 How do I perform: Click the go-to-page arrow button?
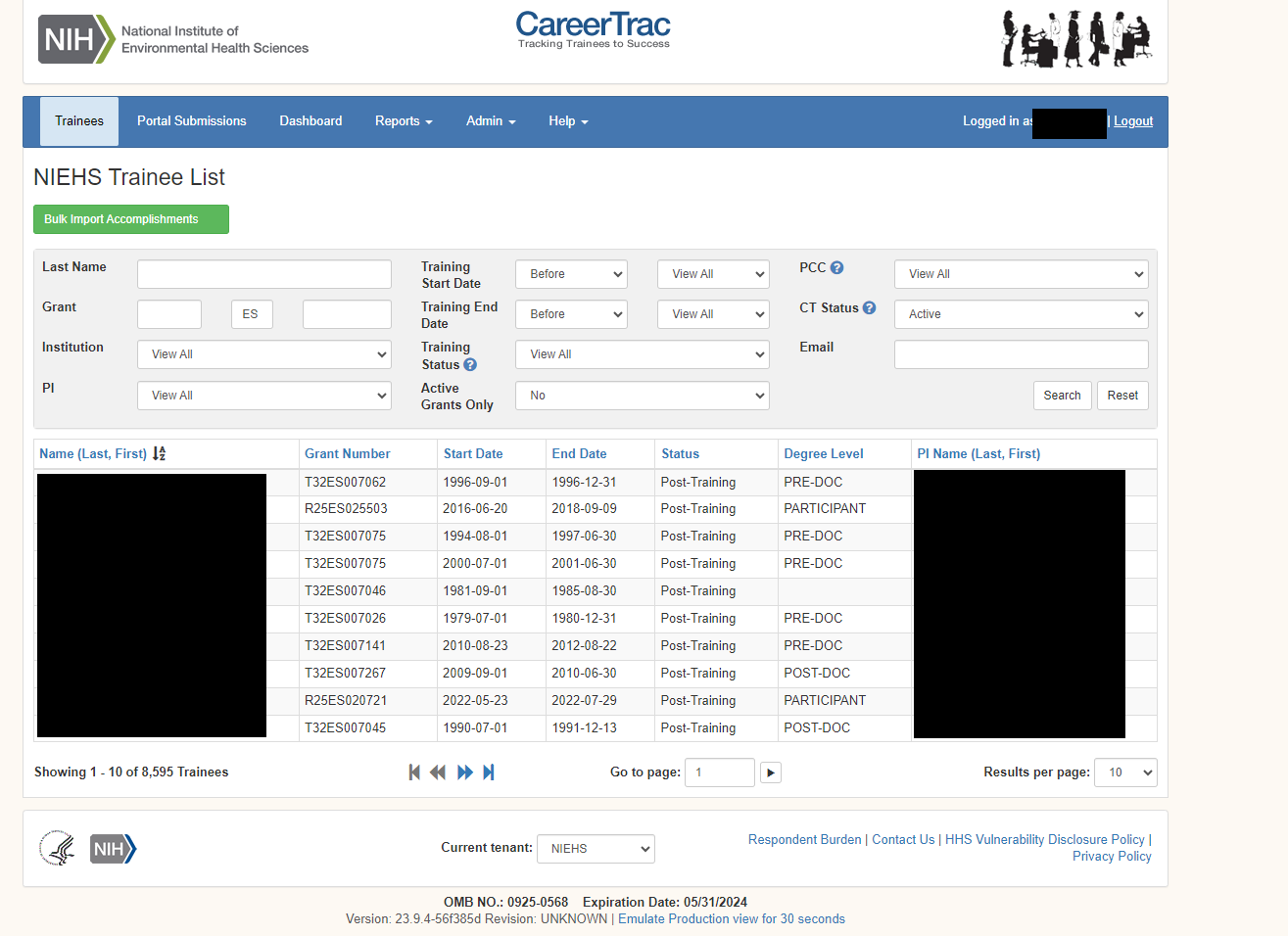(x=771, y=772)
